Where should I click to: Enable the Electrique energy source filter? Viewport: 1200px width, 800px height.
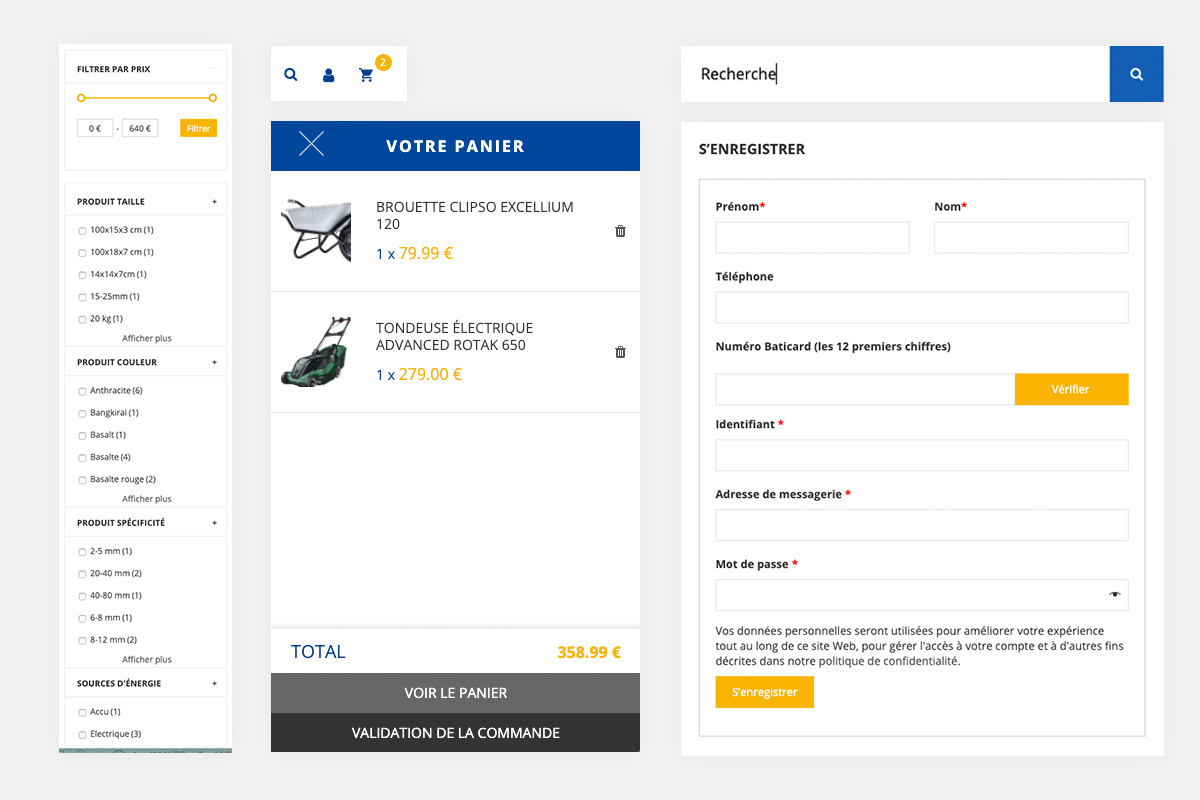82,734
